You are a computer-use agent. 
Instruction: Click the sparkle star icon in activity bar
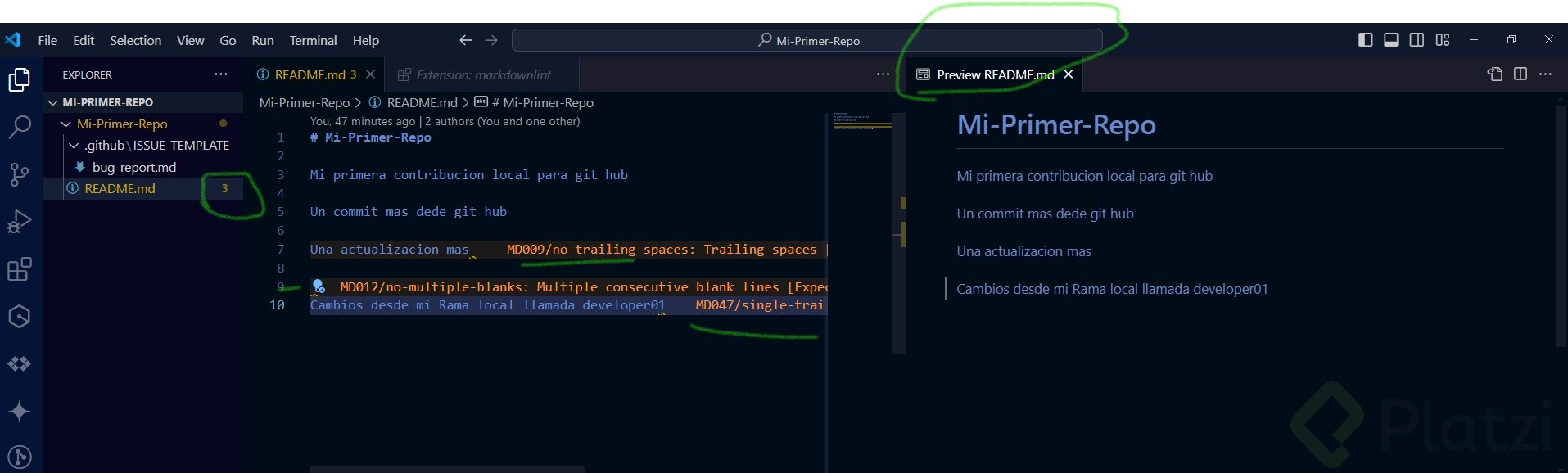pyautogui.click(x=20, y=411)
